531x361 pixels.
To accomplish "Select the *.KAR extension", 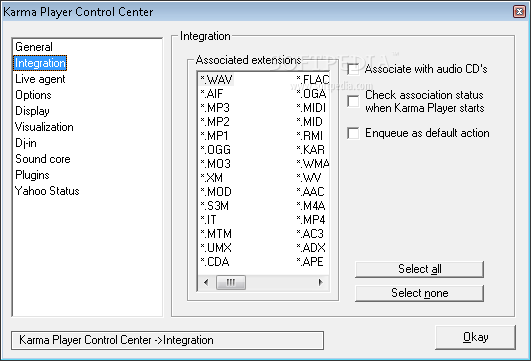I will (x=311, y=150).
